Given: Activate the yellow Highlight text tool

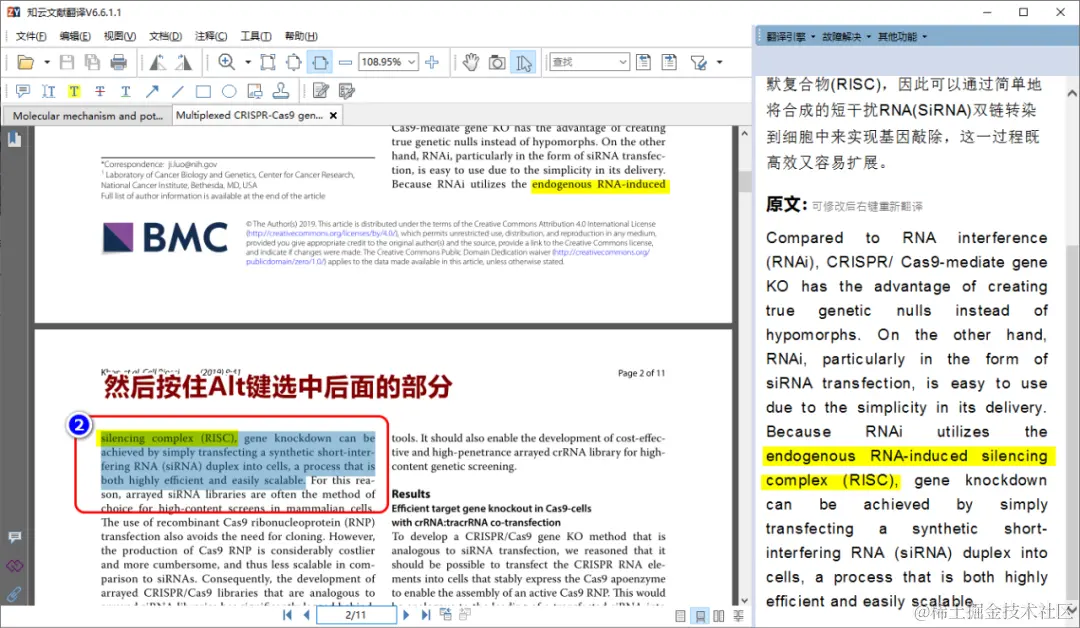Looking at the screenshot, I should (x=74, y=90).
